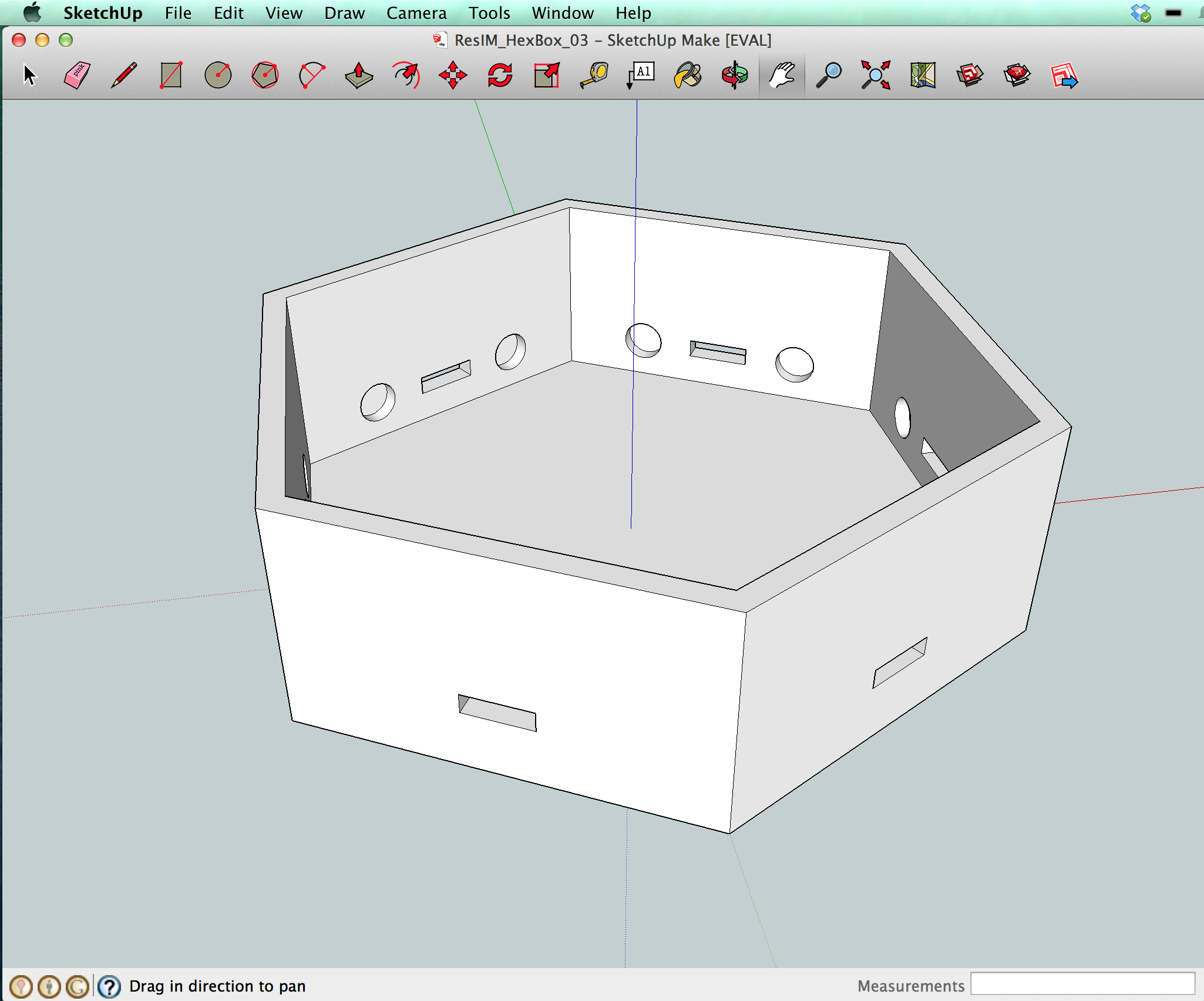The width and height of the screenshot is (1204, 1001).
Task: Activate the Tape Measure tool
Action: (x=594, y=75)
